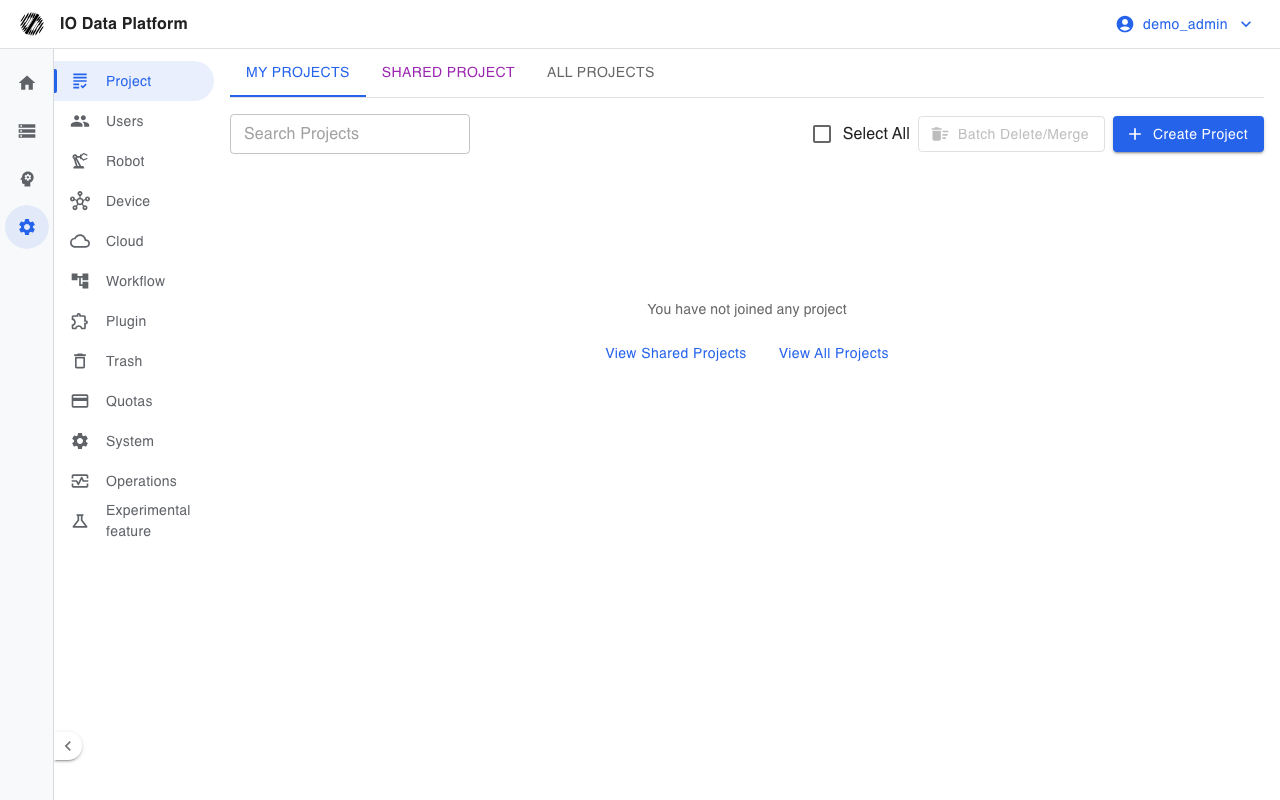1280x800 pixels.
Task: Switch to MY PROJECTS tab
Action: click(298, 72)
